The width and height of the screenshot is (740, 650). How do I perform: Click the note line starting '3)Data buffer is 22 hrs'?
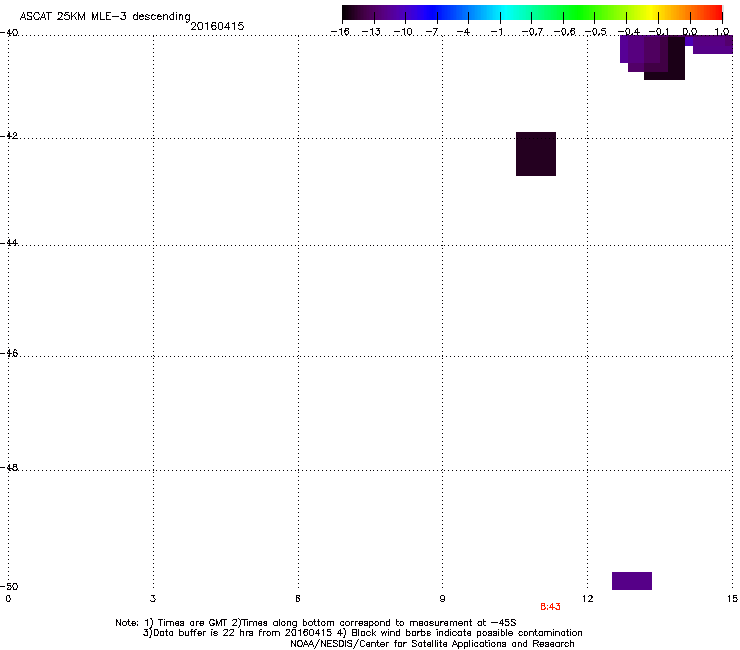point(362,633)
